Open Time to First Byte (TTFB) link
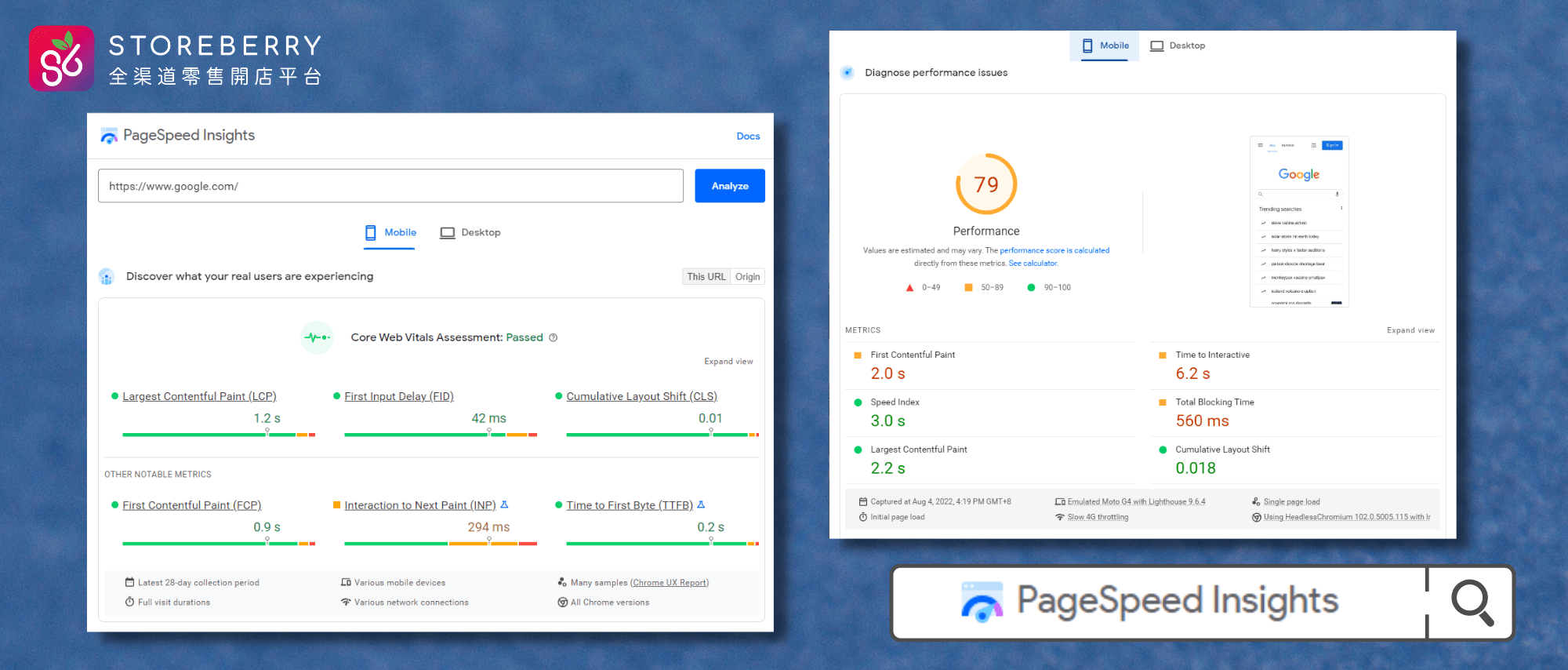1568x670 pixels. (630, 506)
